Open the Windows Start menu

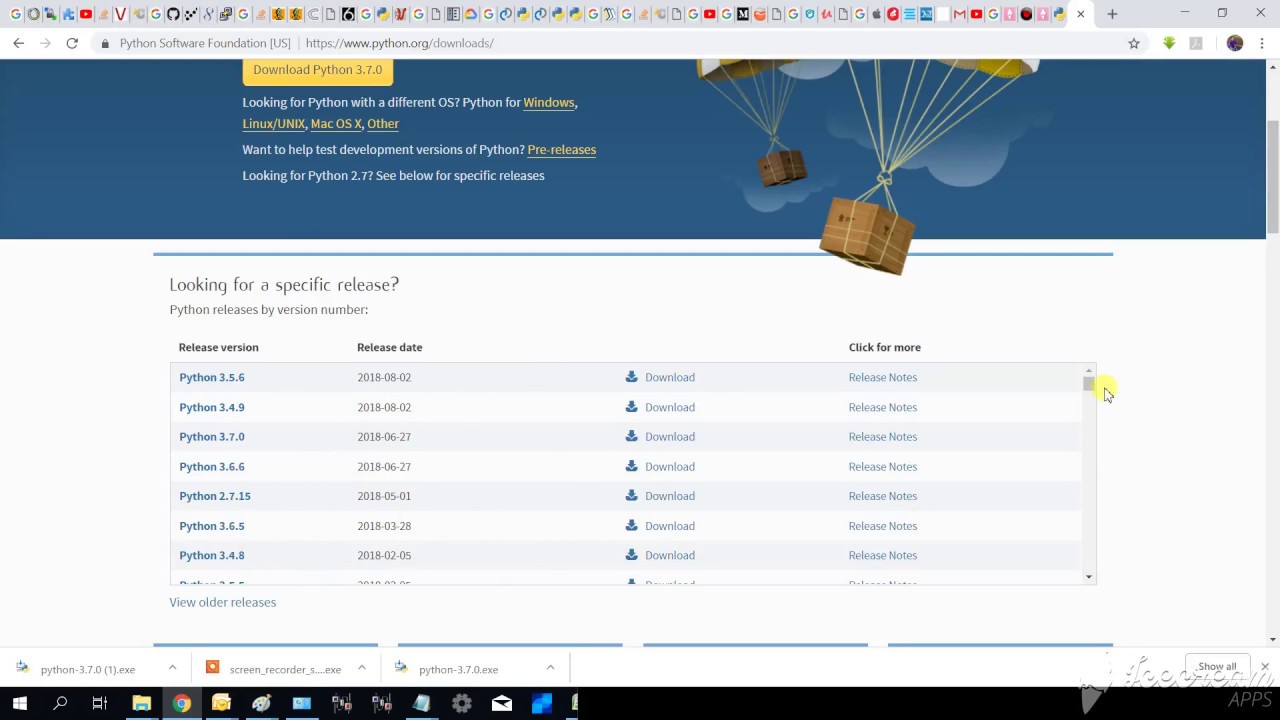click(20, 703)
